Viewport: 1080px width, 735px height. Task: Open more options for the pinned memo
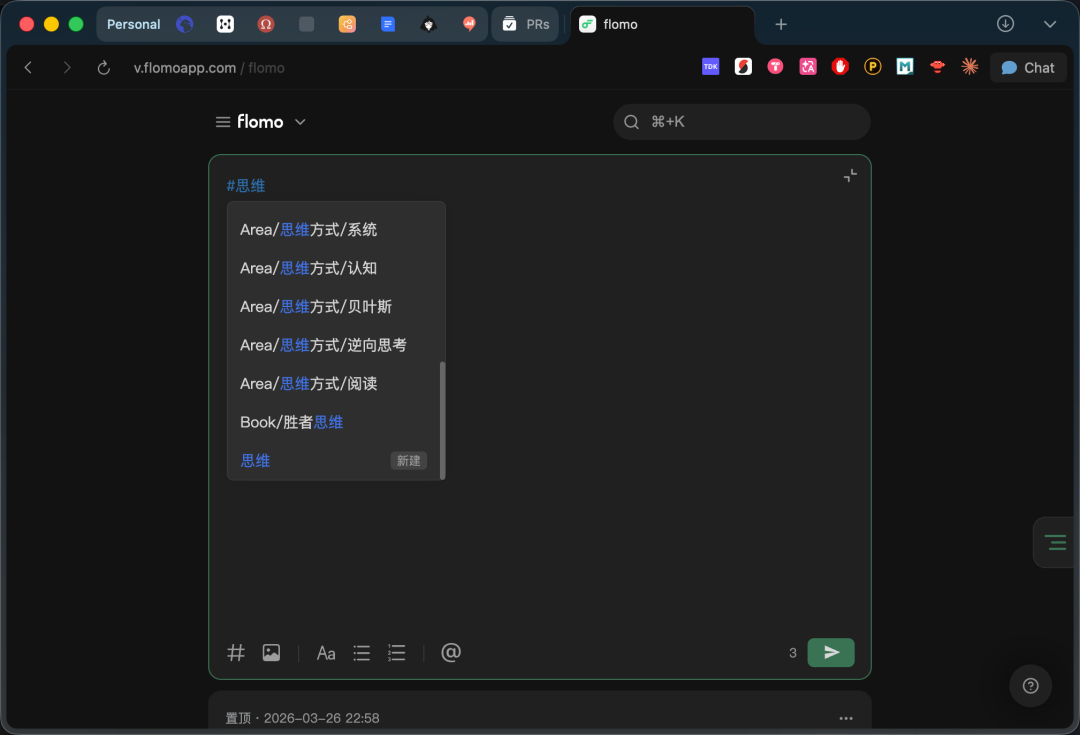click(x=846, y=718)
